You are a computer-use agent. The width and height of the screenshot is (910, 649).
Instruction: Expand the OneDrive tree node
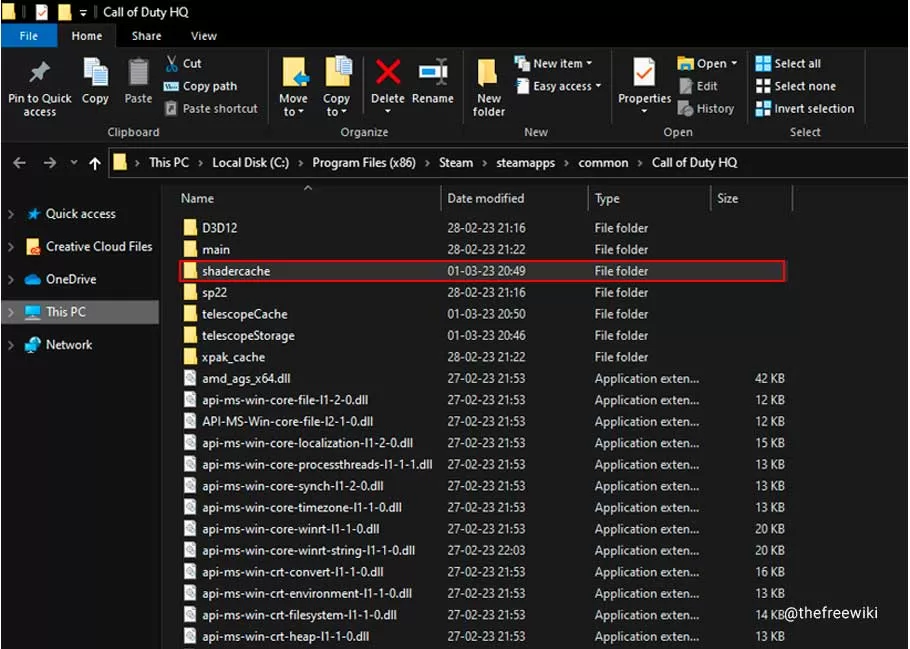click(10, 279)
